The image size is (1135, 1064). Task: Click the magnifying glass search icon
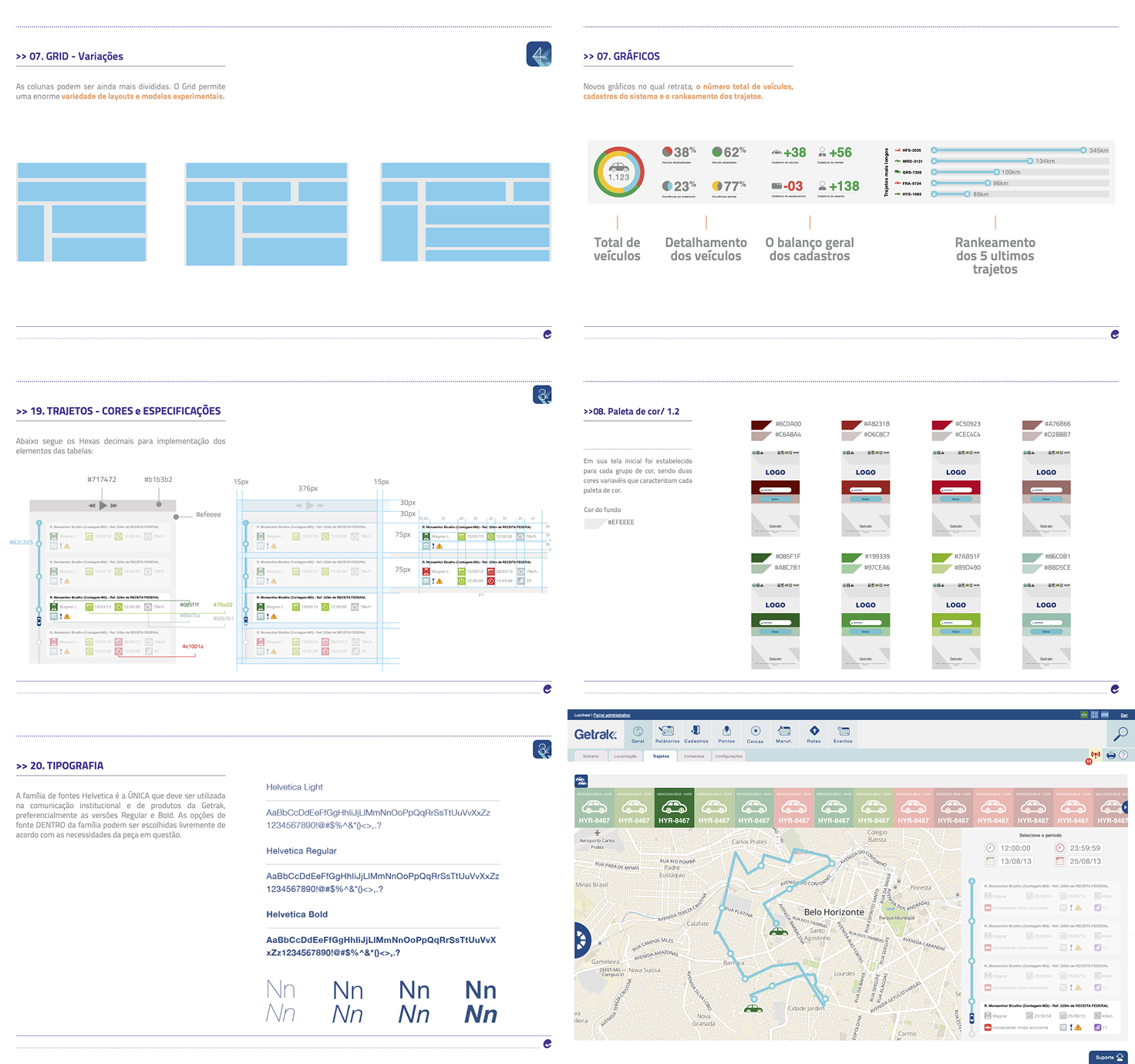[1121, 733]
